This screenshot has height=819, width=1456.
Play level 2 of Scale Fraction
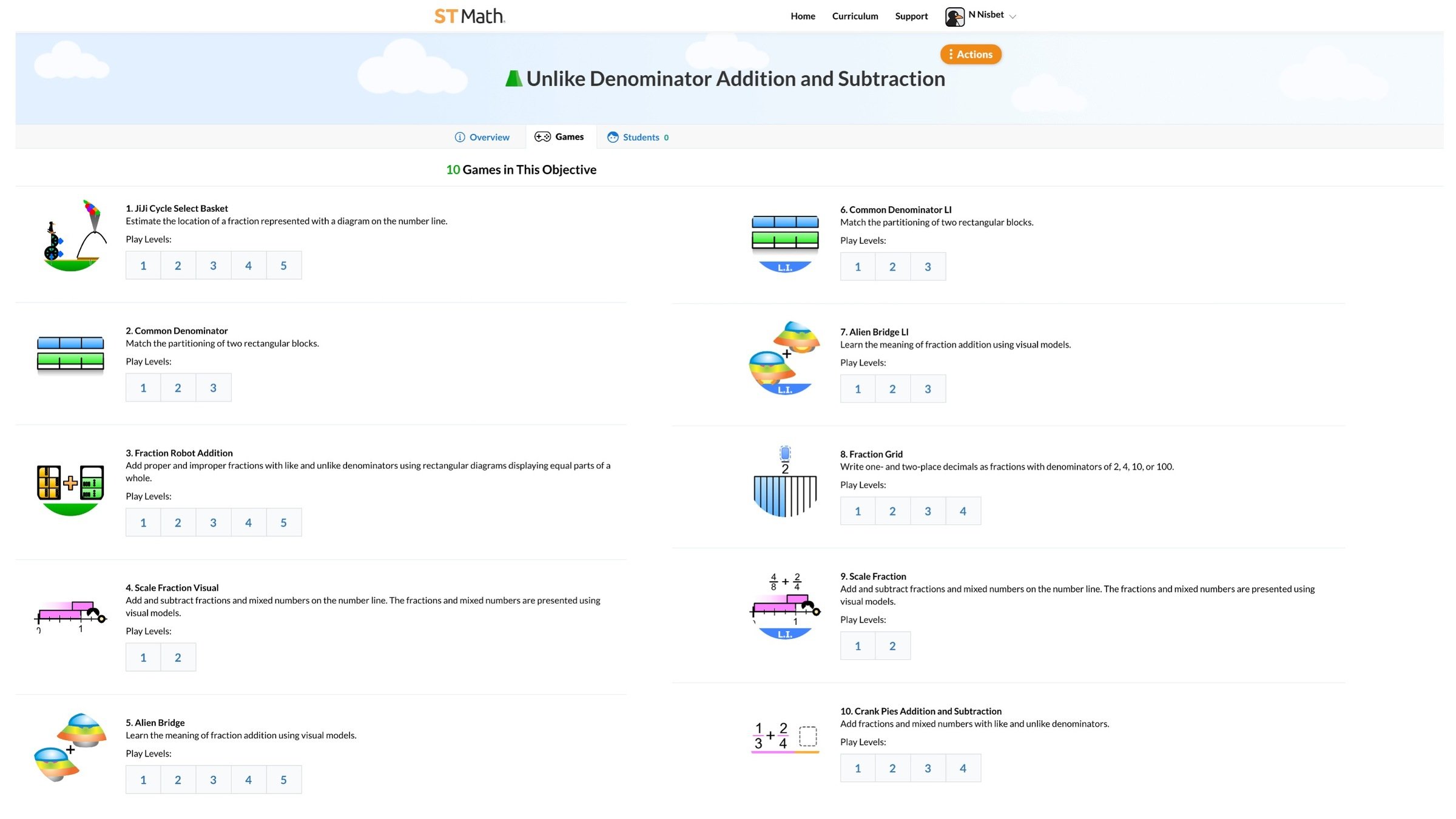point(892,646)
